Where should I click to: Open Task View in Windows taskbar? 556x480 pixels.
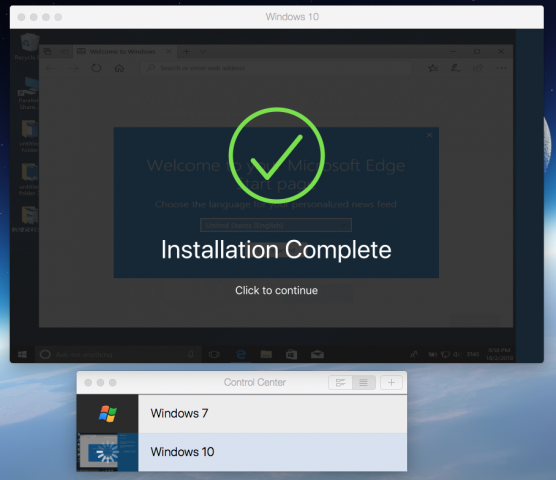click(214, 355)
